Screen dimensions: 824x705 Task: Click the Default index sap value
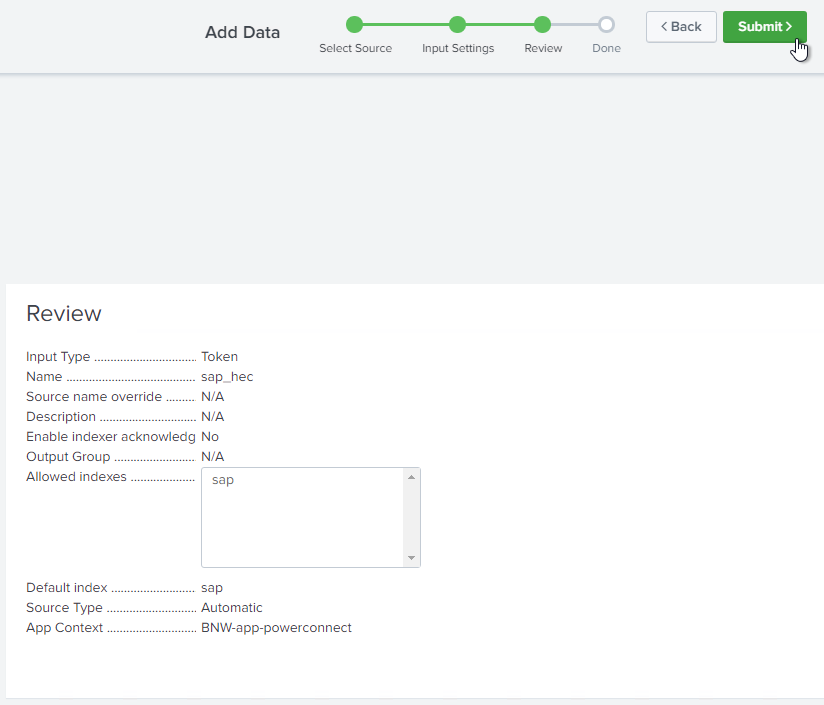pos(212,588)
